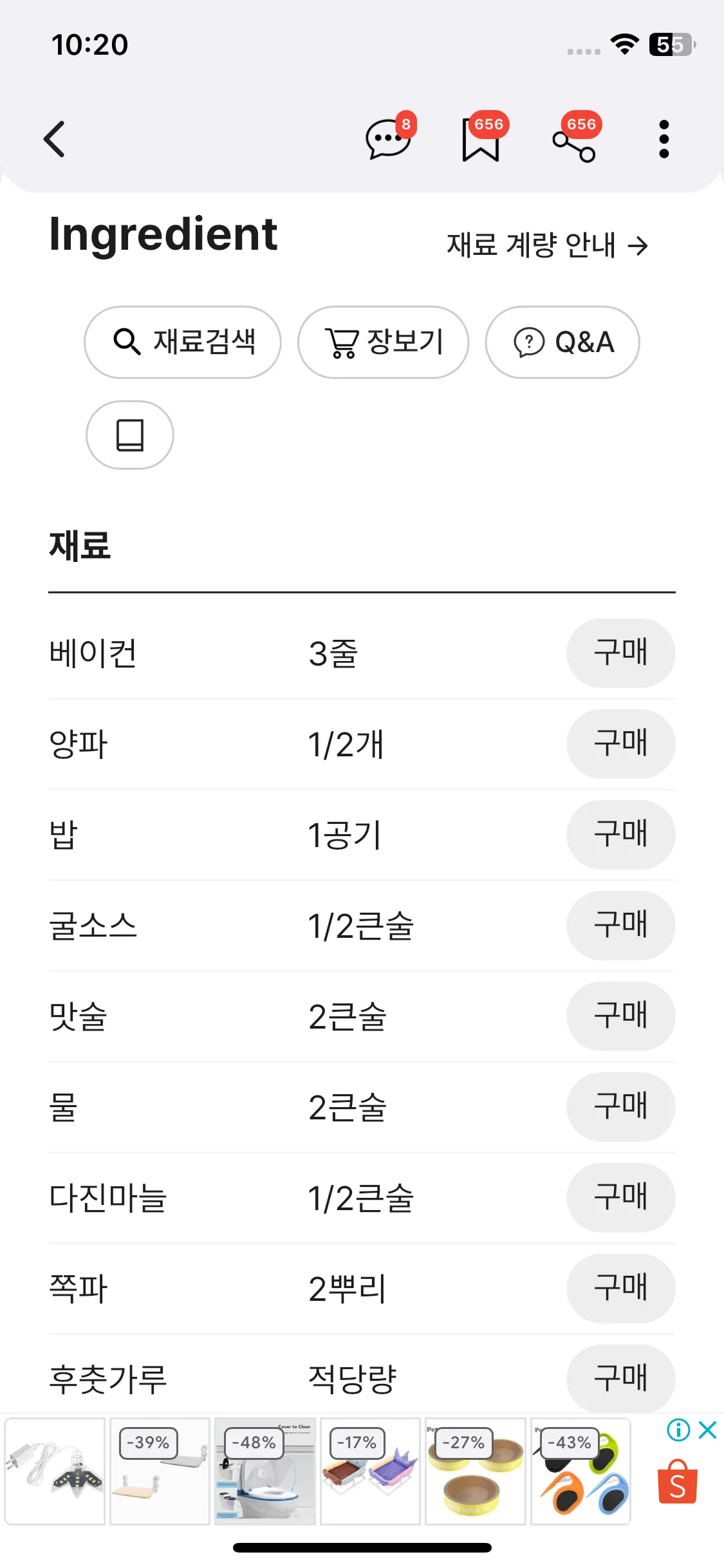Tap the 재료검색 search button
This screenshot has width=724, height=1568.
pyautogui.click(x=183, y=342)
